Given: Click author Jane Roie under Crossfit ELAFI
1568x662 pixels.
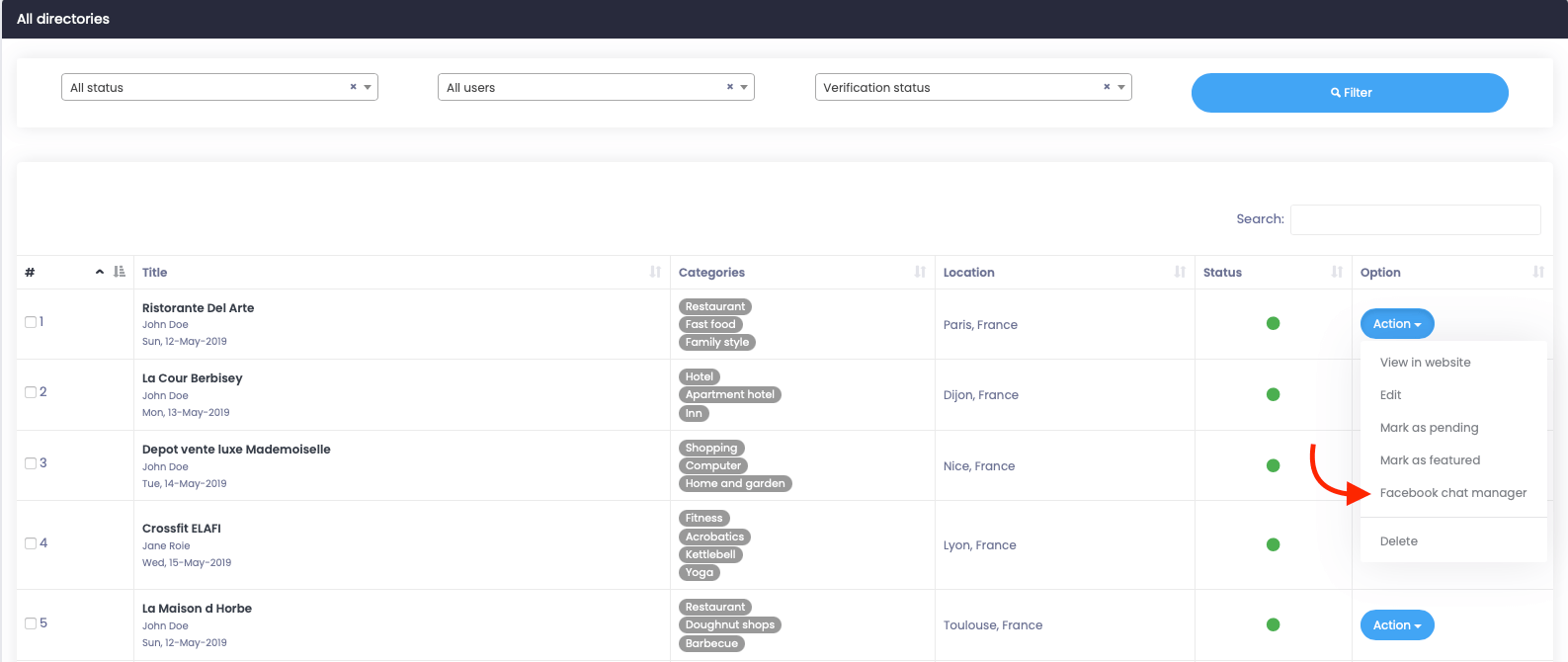Looking at the screenshot, I should click(x=166, y=545).
